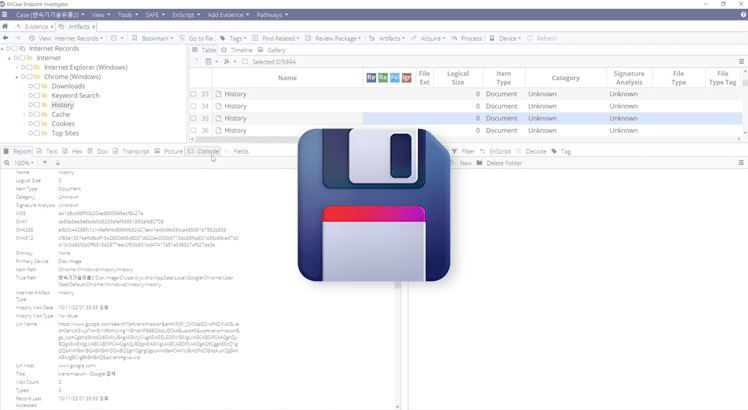
Task: Click the table's vertical scrollbar down arrow
Action: click(745, 133)
